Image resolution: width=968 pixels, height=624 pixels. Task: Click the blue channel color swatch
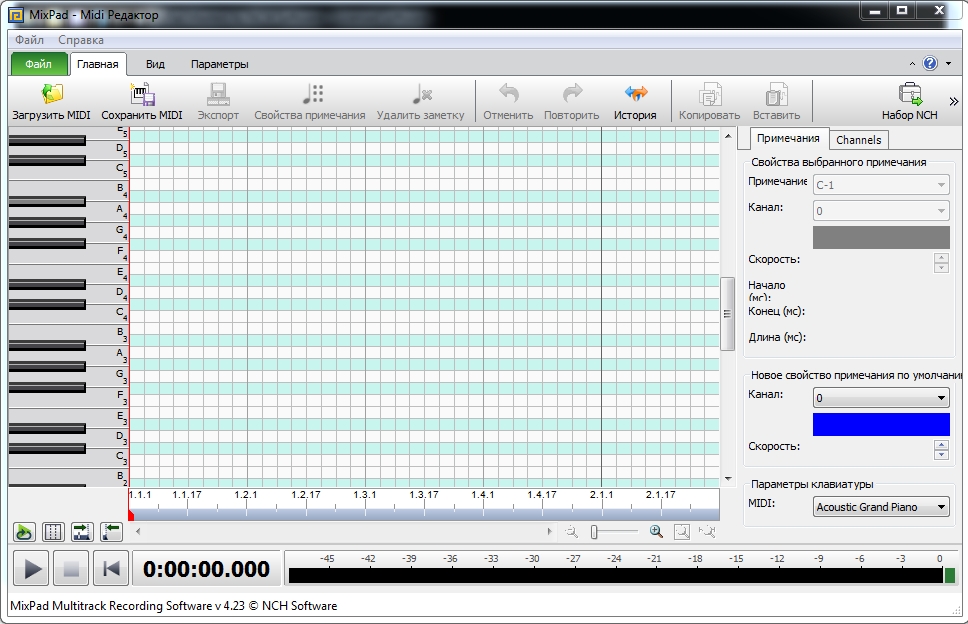881,425
